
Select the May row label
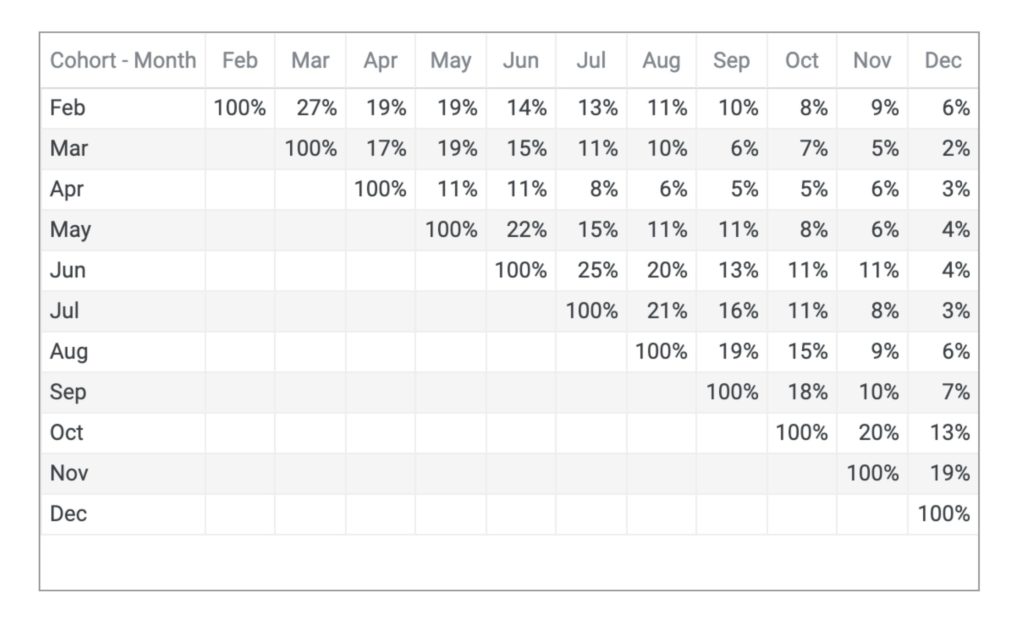tap(71, 229)
